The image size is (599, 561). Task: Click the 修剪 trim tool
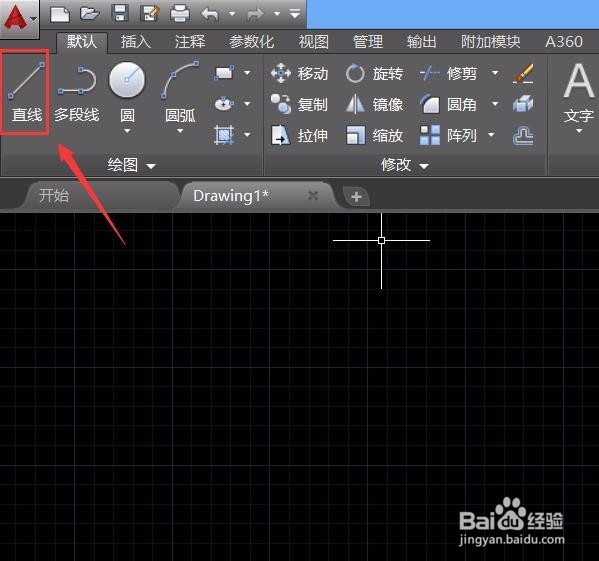448,73
